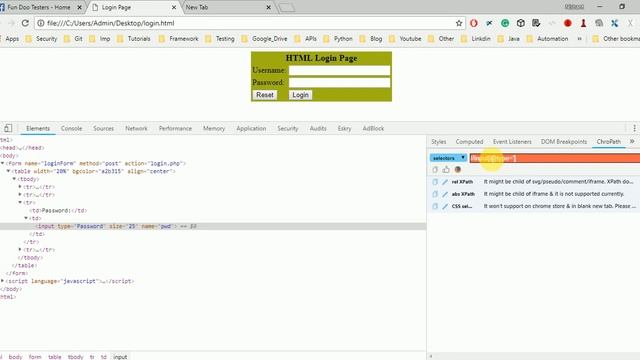The width and height of the screenshot is (640, 360).
Task: Copy the rel XPath value
Action: click(435, 182)
